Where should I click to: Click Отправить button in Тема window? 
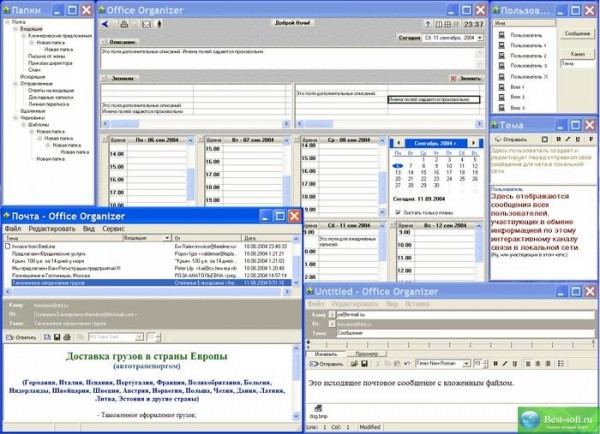coord(510,139)
